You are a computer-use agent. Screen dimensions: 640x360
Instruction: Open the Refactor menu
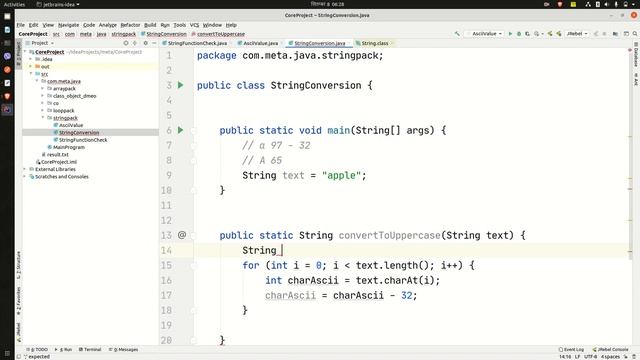tap(130, 25)
